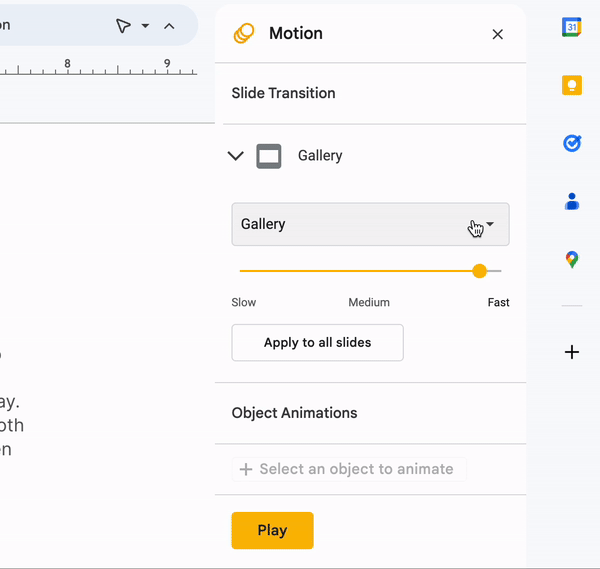Image resolution: width=600 pixels, height=569 pixels.
Task: Select the pointer cursor mode tool
Action: click(x=123, y=26)
